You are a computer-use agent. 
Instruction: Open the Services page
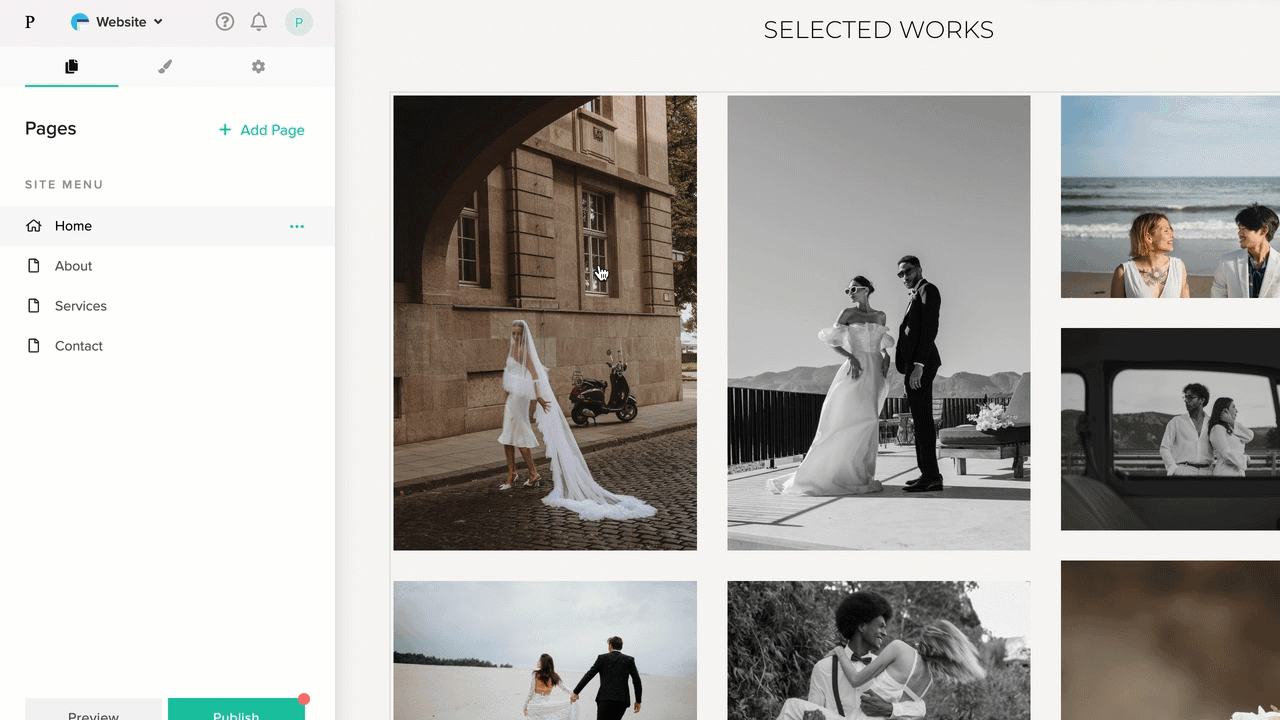tap(81, 305)
